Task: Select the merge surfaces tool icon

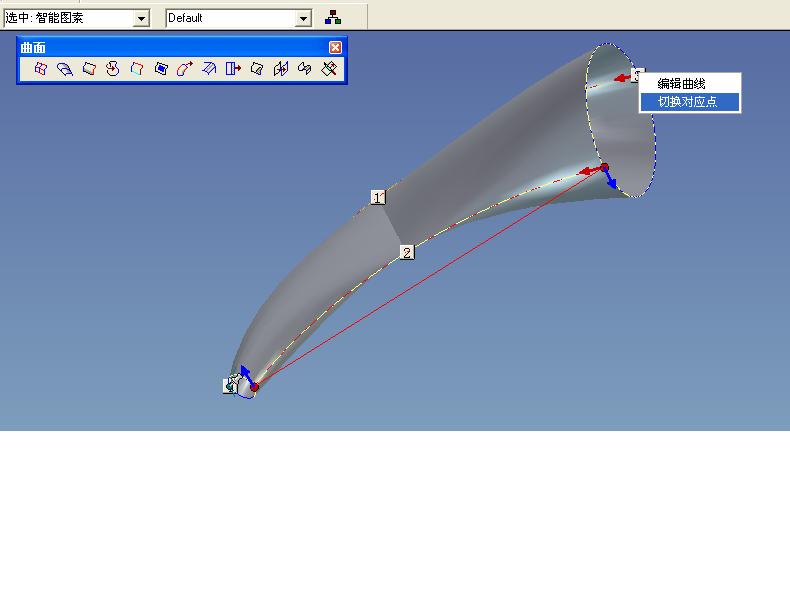Action: pos(304,69)
